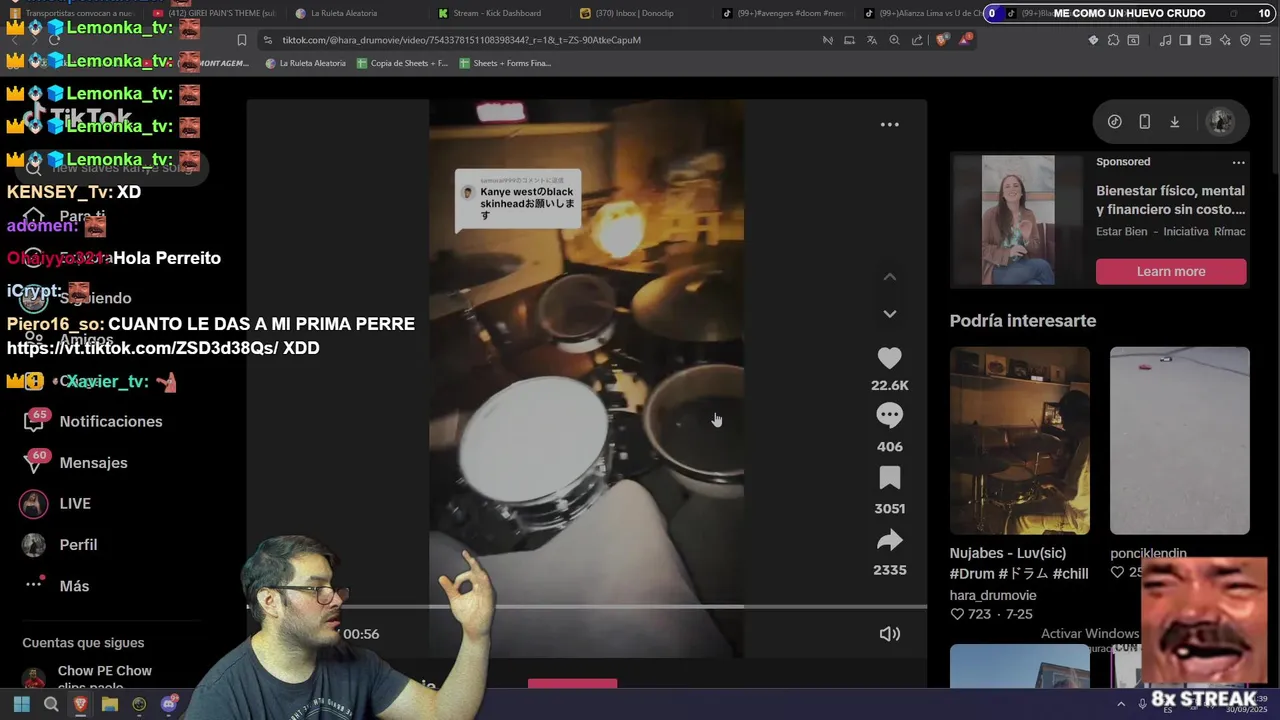Go to LIVE in TikTok sidebar
This screenshot has height=720, width=1280.
pyautogui.click(x=56, y=504)
